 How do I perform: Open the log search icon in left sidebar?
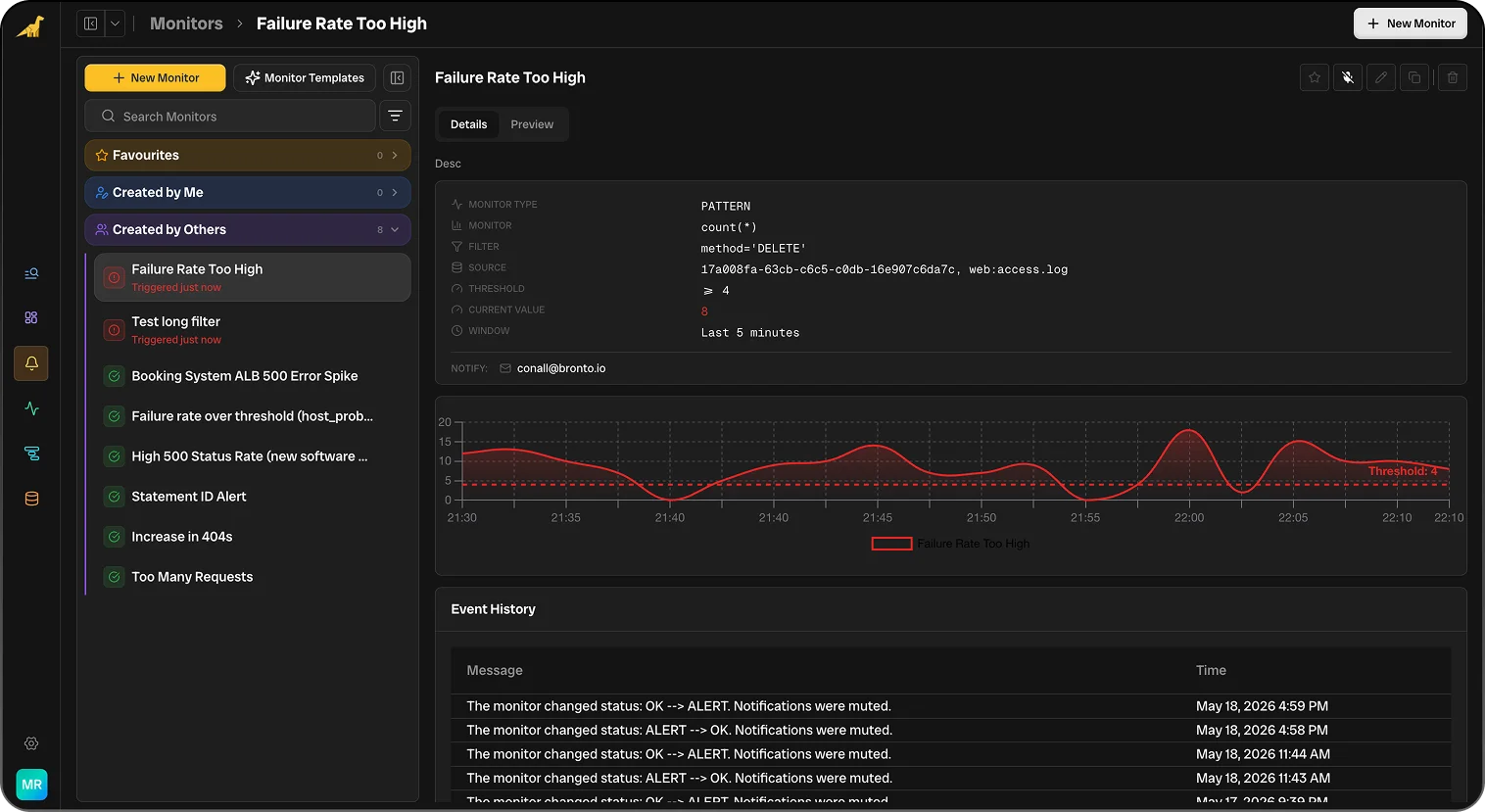pos(31,273)
